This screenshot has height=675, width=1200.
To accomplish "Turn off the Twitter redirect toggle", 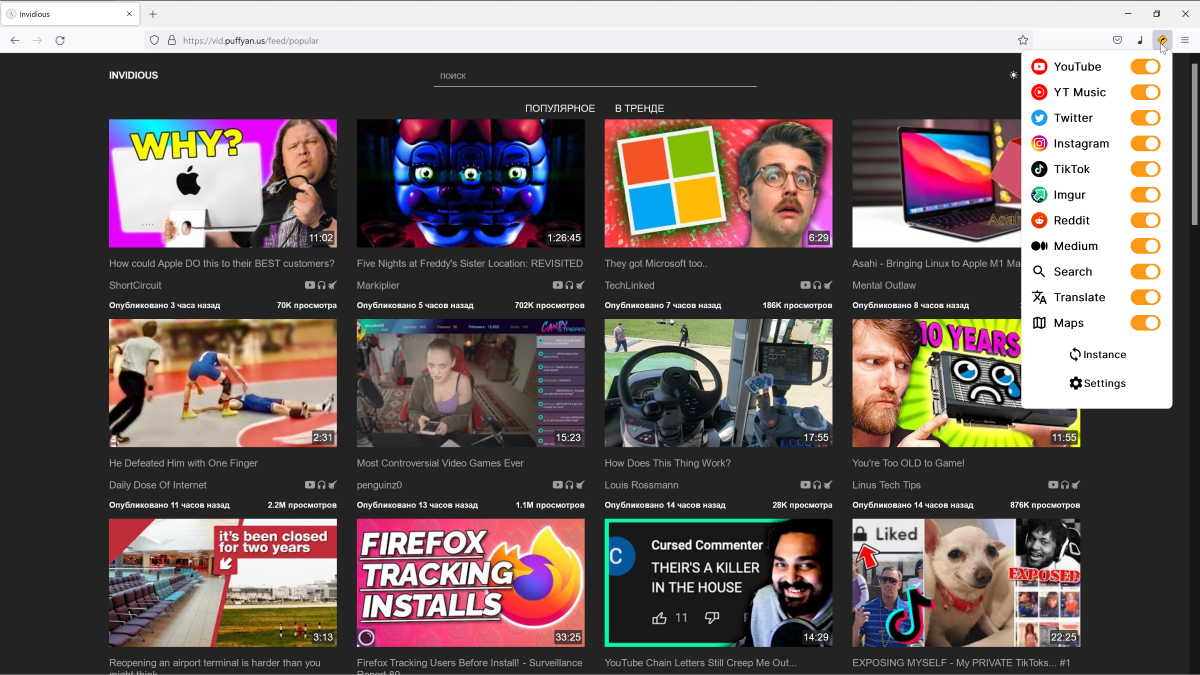I will (x=1146, y=118).
